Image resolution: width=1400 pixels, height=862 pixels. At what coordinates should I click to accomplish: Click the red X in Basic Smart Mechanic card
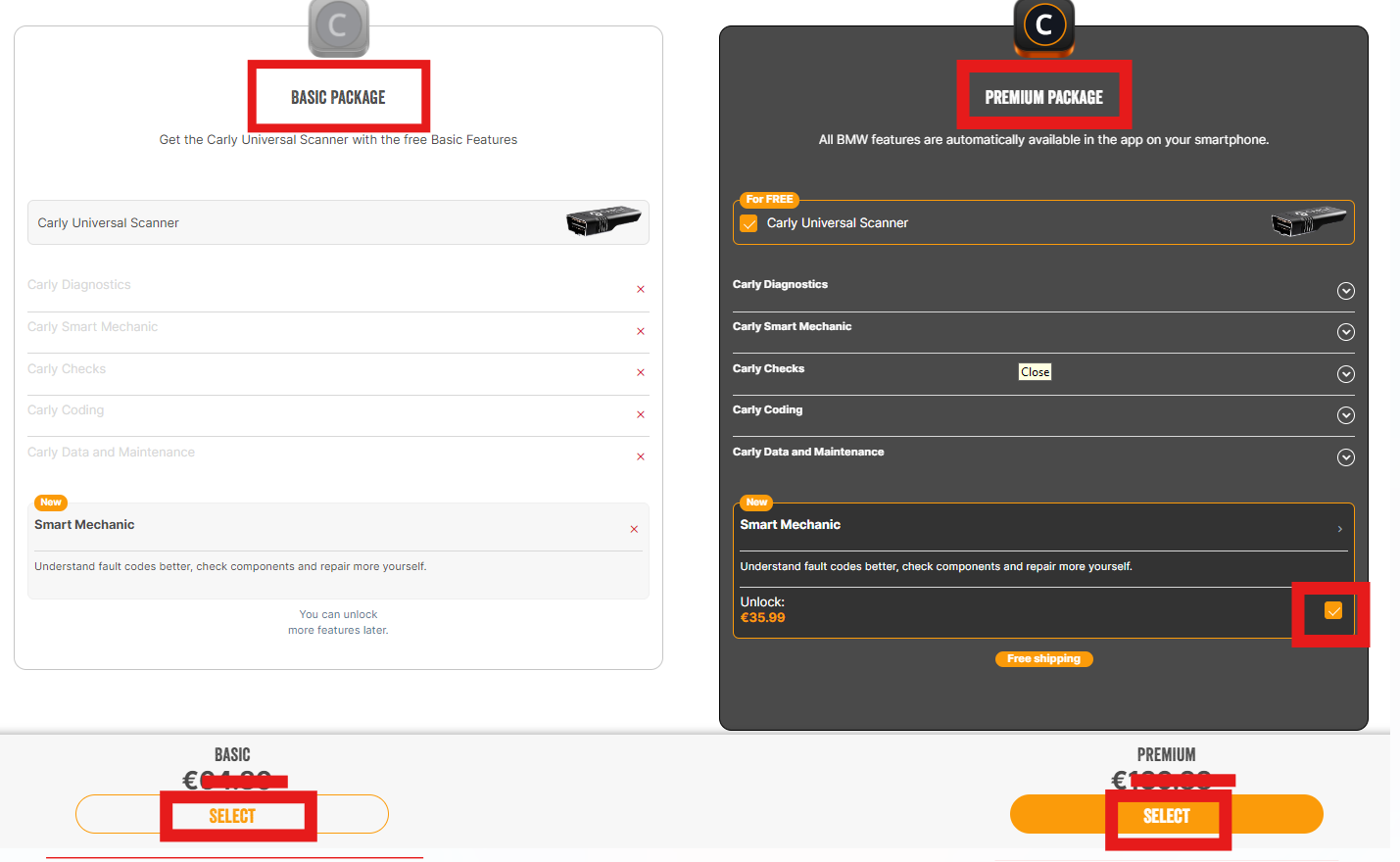pyautogui.click(x=634, y=529)
